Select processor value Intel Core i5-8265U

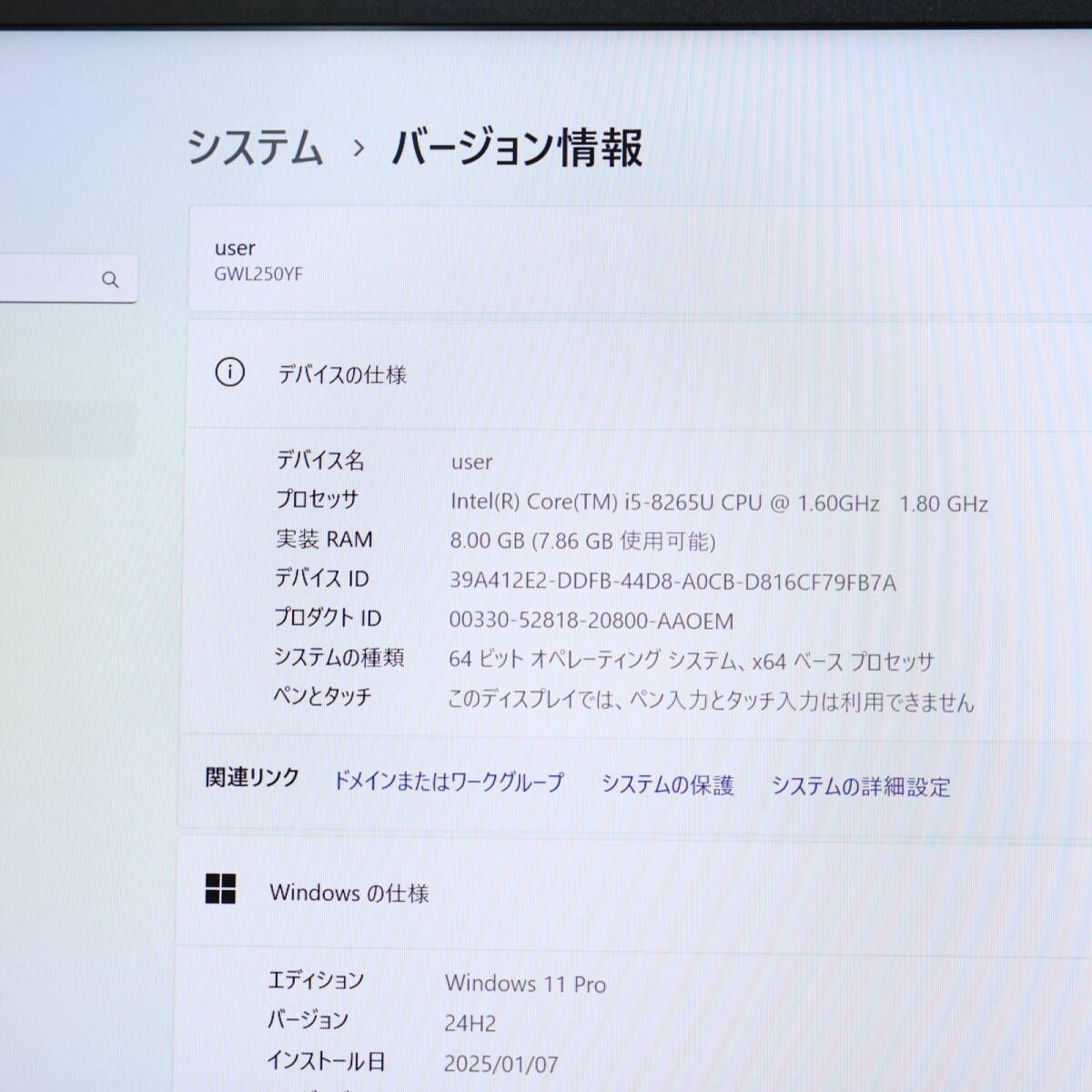719,502
